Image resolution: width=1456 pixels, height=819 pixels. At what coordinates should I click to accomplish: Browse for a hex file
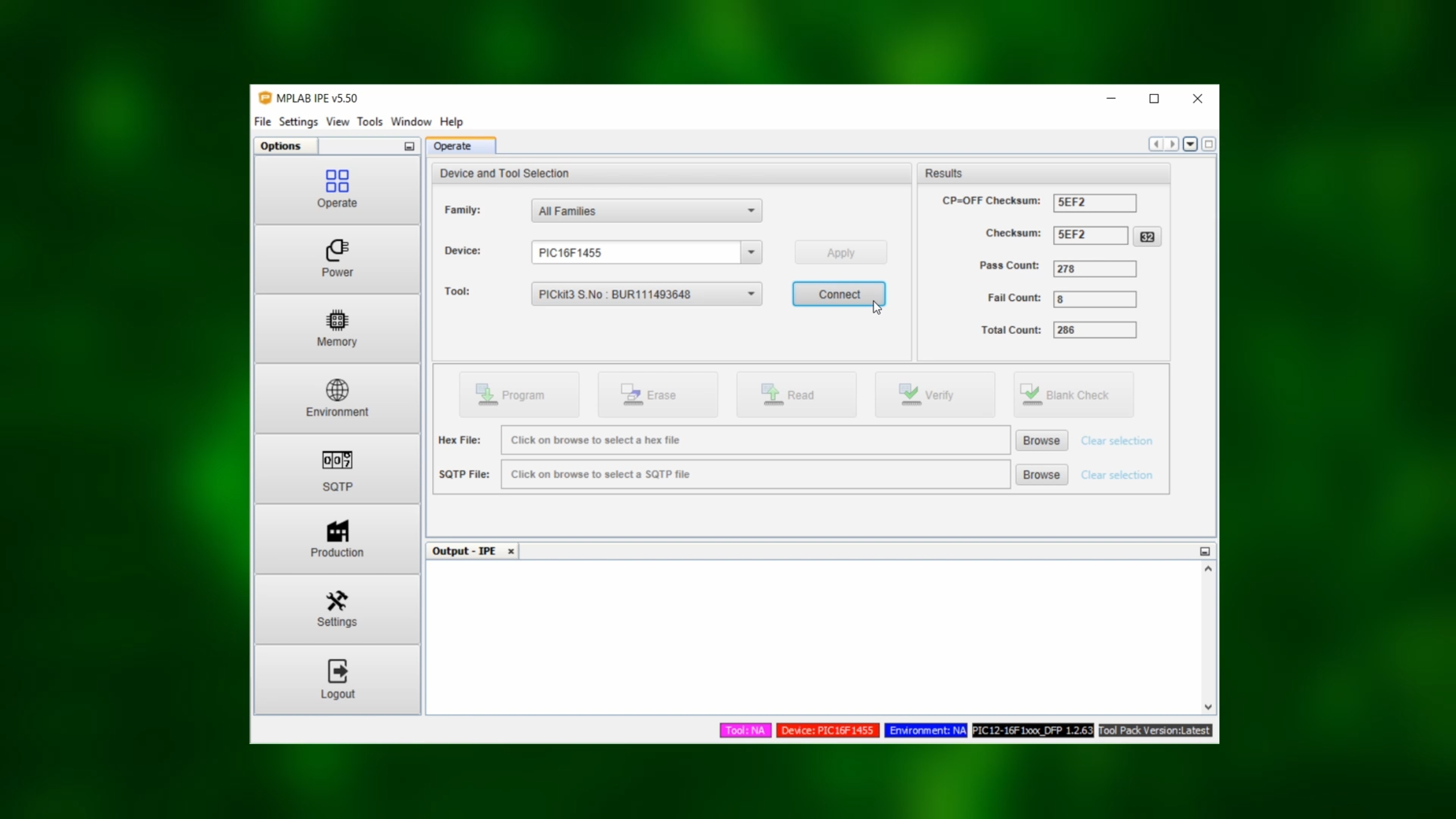(x=1041, y=441)
